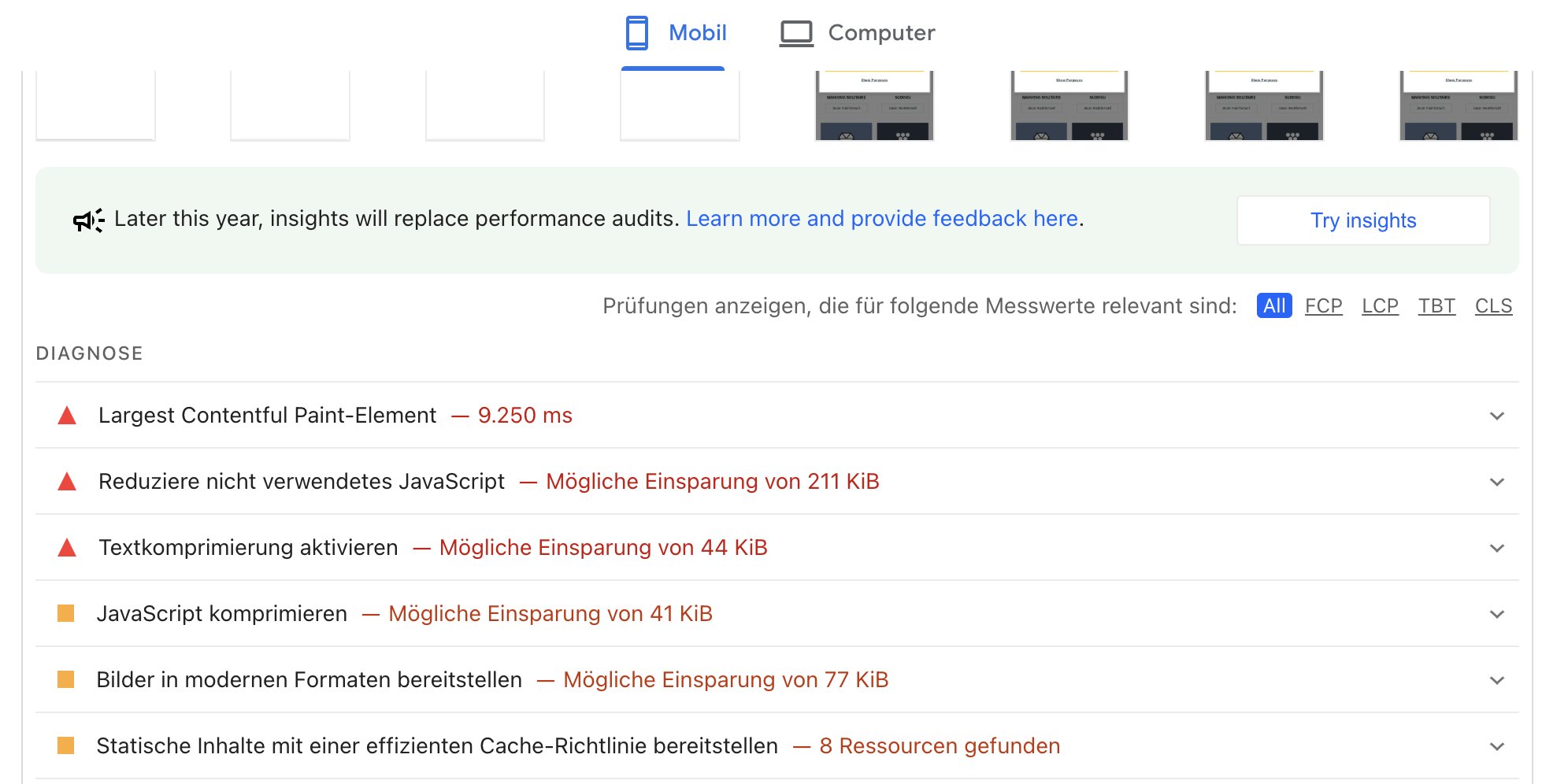Click the orange square beside JavaScript komprimieren
This screenshot has width=1542, height=784.
65,613
